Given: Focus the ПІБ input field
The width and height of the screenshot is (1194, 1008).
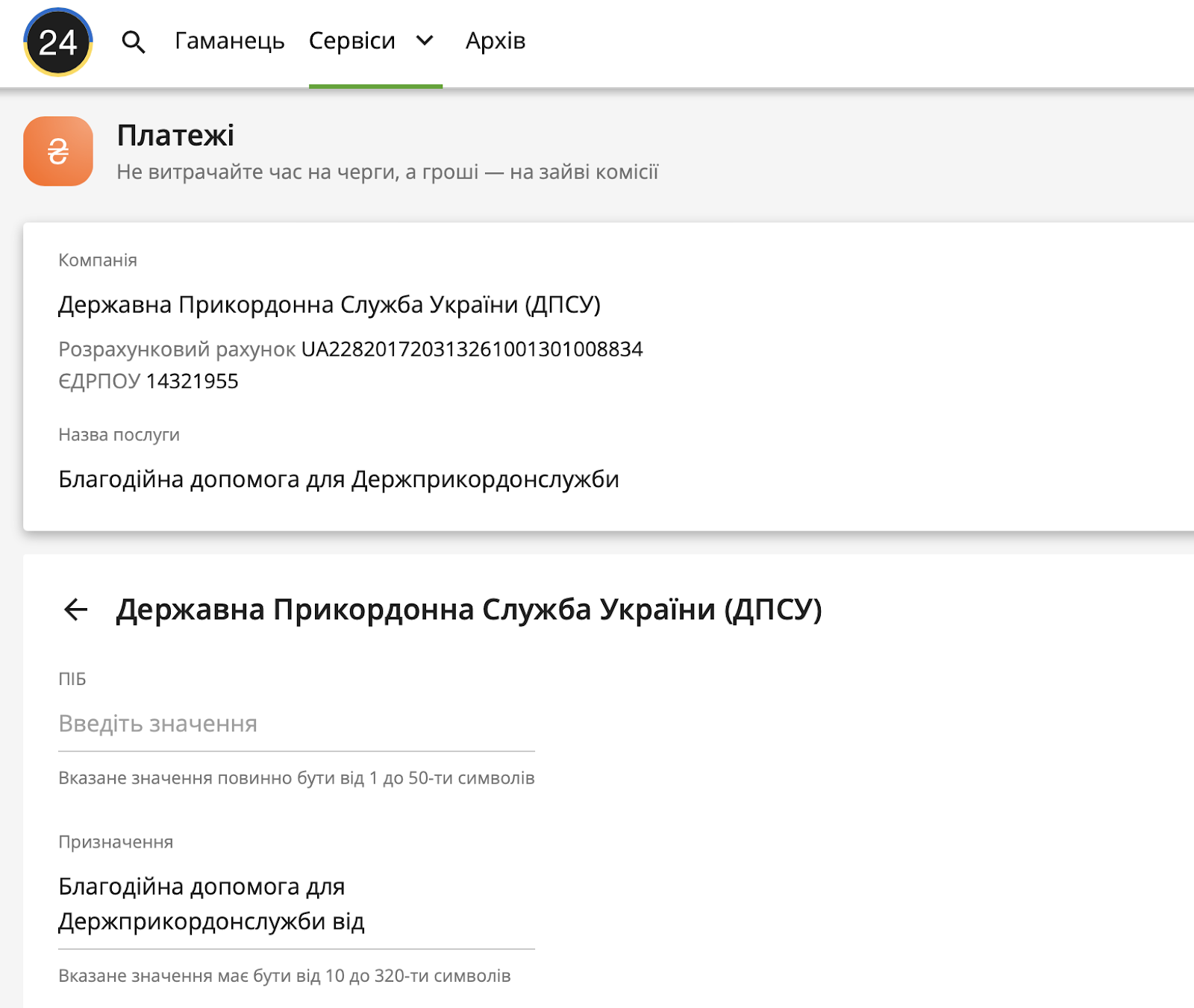Looking at the screenshot, I should 297,724.
